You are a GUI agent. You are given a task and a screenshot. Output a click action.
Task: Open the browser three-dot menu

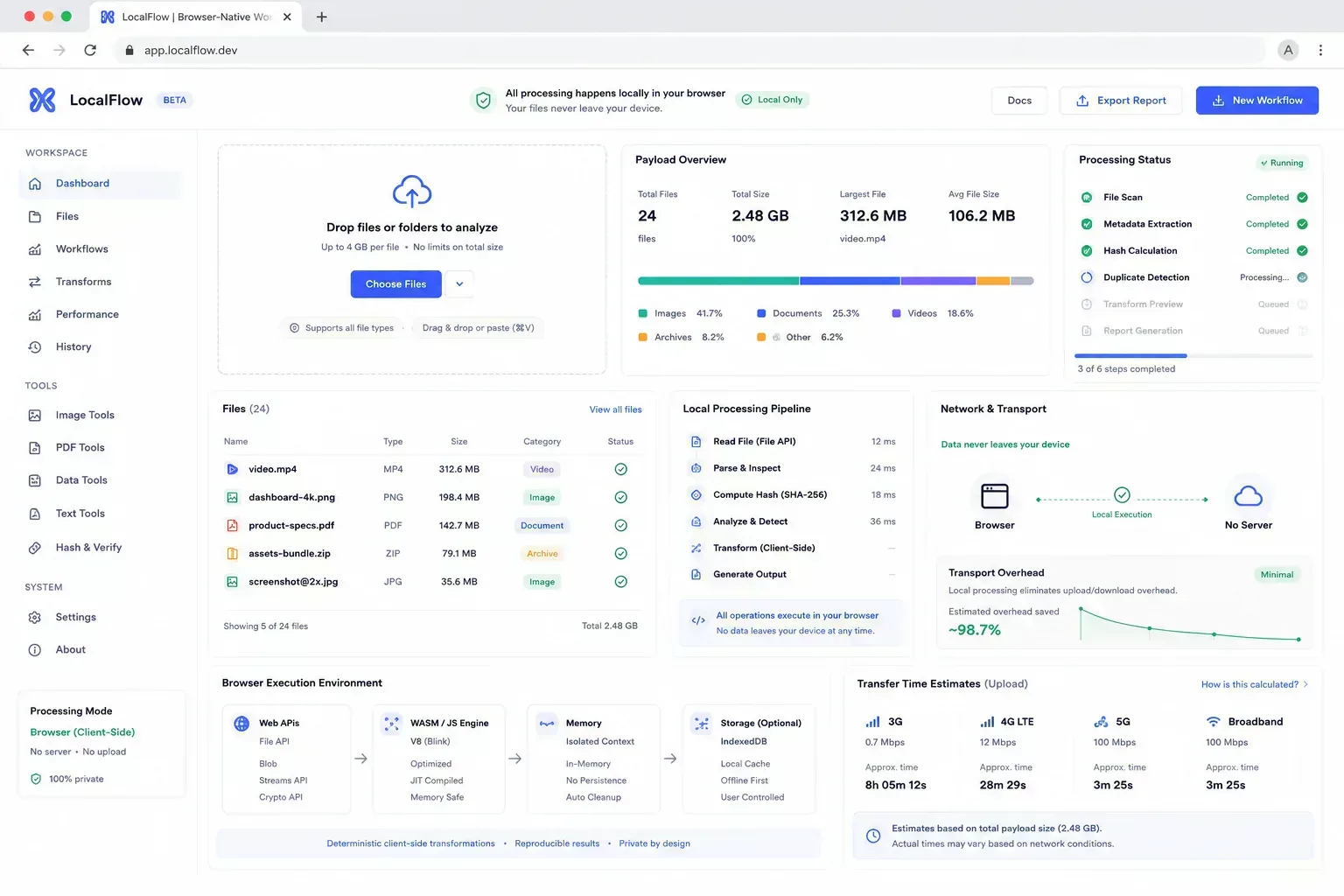coord(1320,50)
